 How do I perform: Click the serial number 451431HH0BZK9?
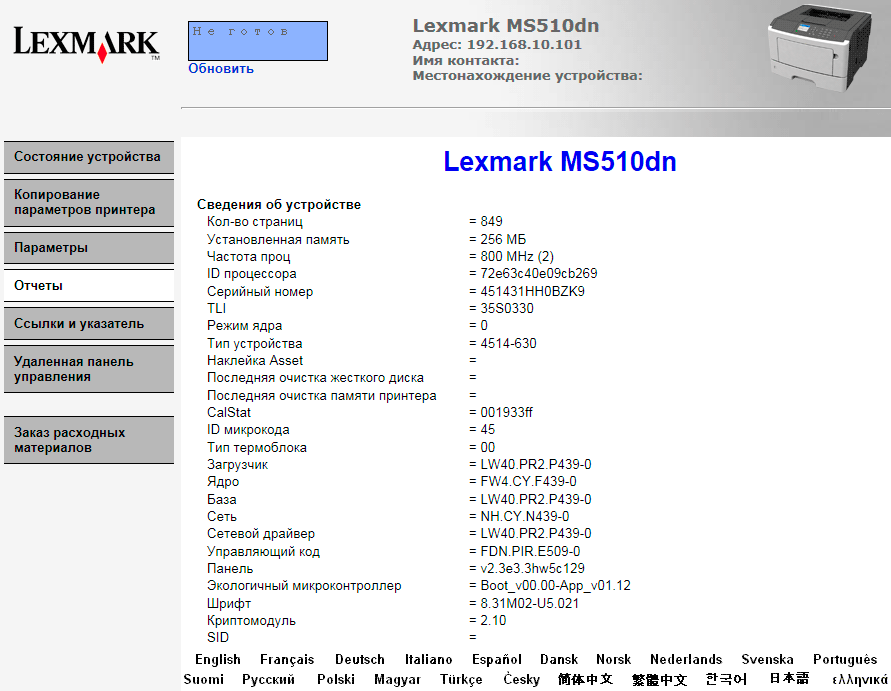click(x=532, y=292)
